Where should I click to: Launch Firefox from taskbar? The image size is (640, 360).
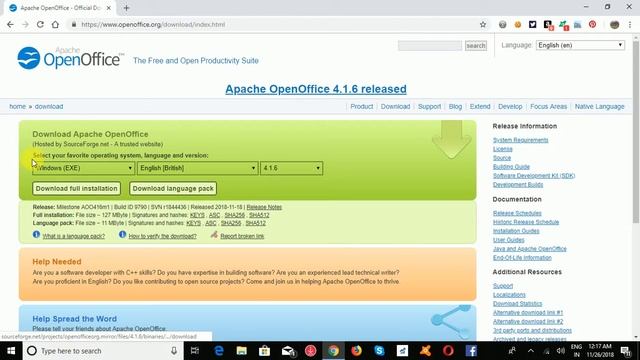[x=356, y=351]
